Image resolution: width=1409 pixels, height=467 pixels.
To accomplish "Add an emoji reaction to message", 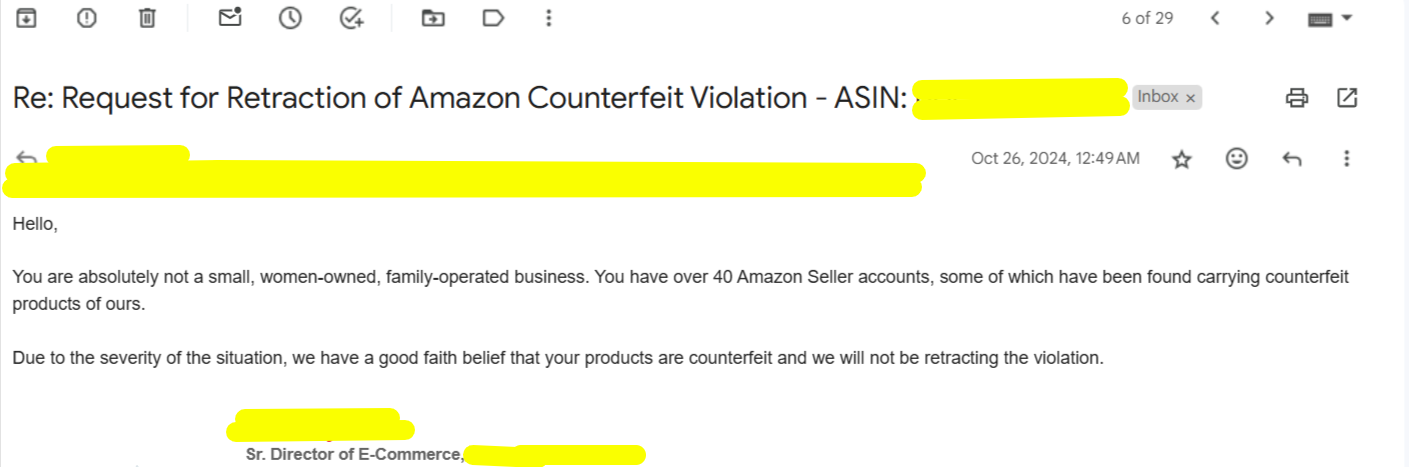I will coord(1237,158).
